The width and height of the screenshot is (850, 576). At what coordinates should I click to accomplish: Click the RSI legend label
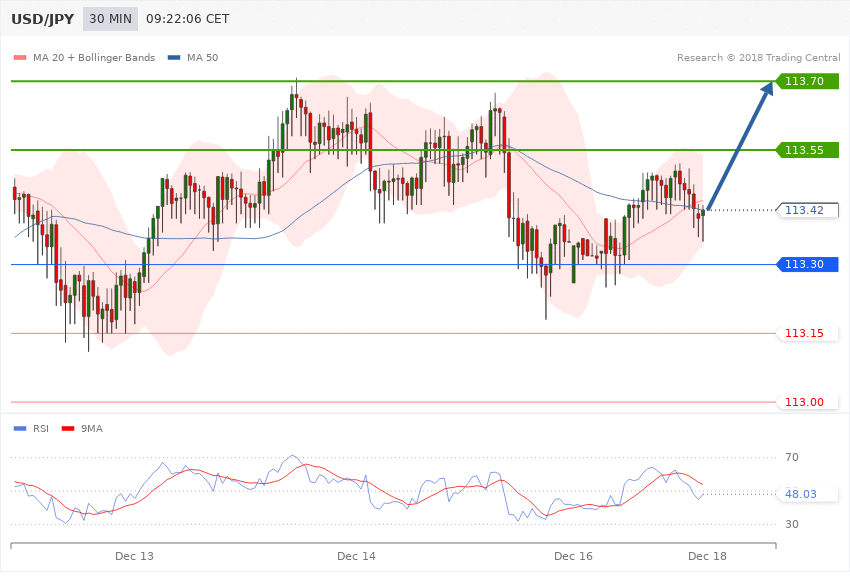41,429
